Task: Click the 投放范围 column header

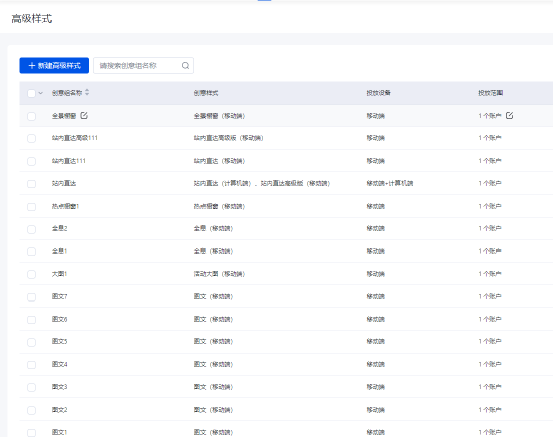Action: (491, 93)
